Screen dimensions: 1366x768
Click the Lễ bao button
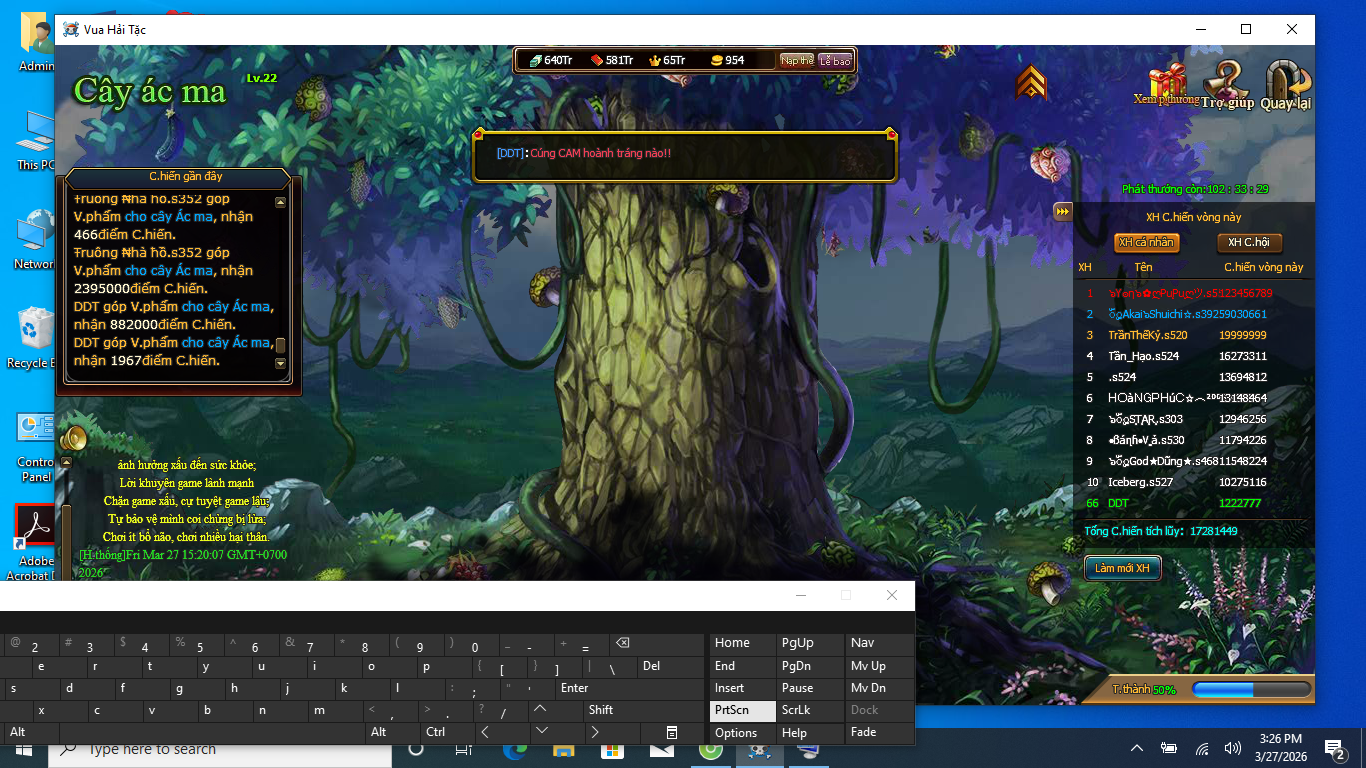point(835,61)
